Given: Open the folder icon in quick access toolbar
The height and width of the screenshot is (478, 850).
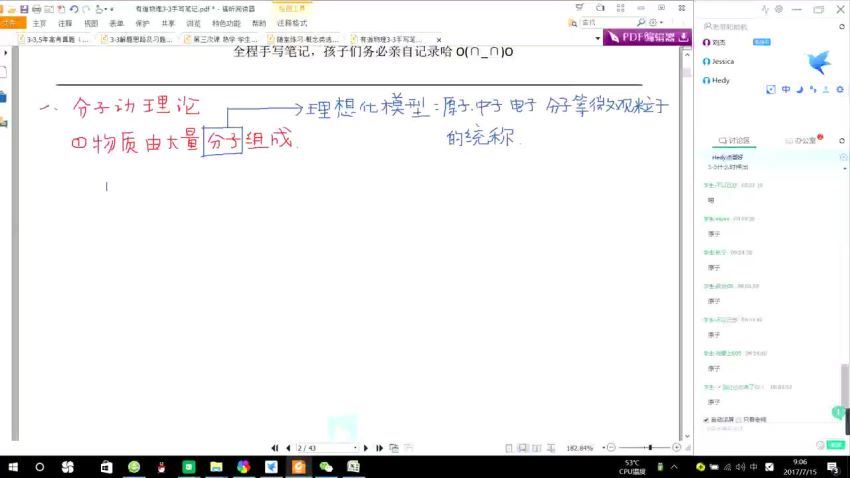Looking at the screenshot, I should (x=11, y=9).
